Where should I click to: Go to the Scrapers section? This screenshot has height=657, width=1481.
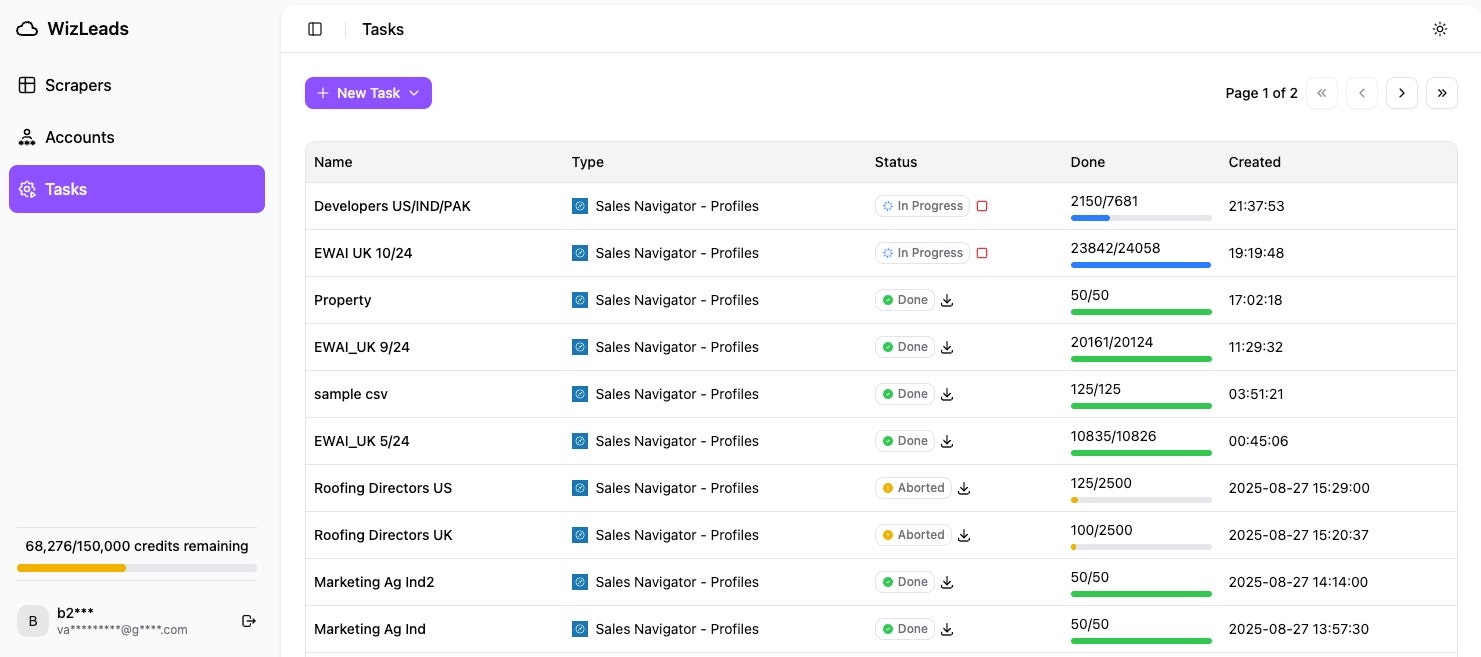coord(78,85)
